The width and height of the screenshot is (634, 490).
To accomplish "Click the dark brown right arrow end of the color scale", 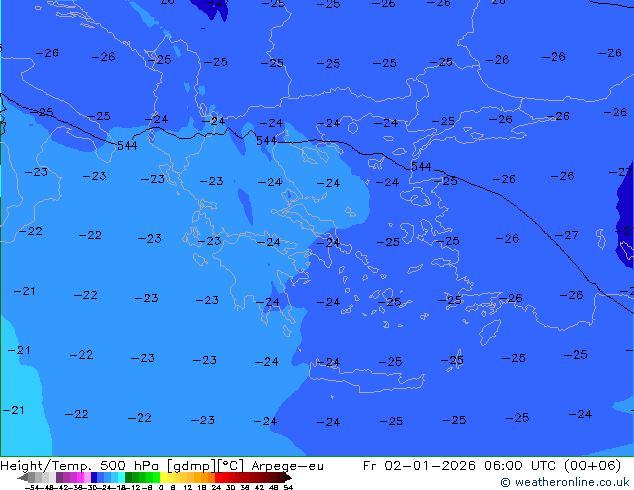I will [288, 478].
